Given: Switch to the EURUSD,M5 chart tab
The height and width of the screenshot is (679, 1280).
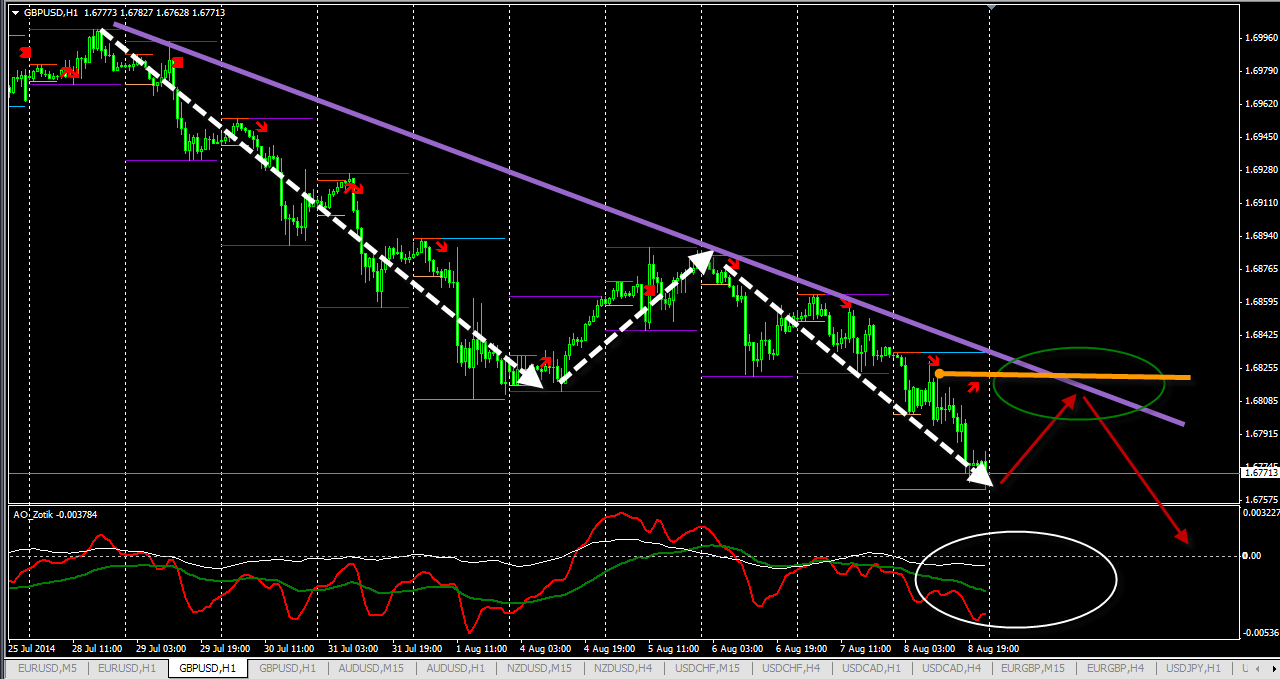Looking at the screenshot, I should (x=47, y=667).
